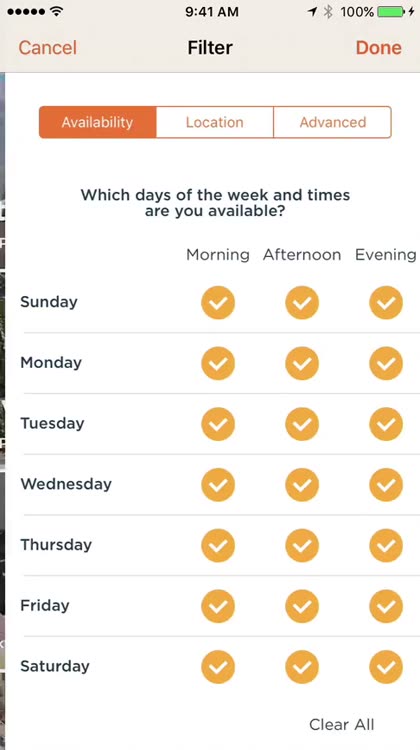Viewport: 420px width, 750px height.
Task: Toggle Thursday Afternoon checkmark
Action: [302, 545]
